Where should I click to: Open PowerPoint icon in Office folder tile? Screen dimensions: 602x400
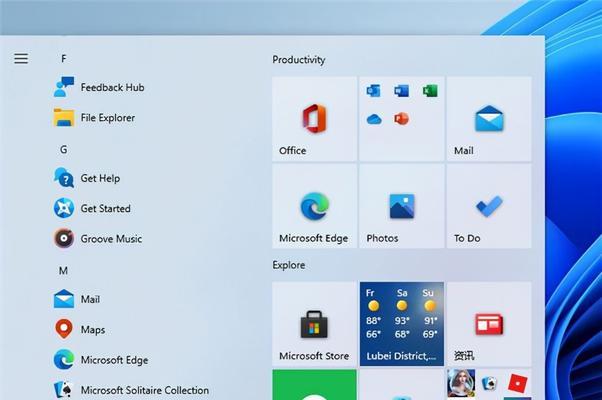click(402, 119)
